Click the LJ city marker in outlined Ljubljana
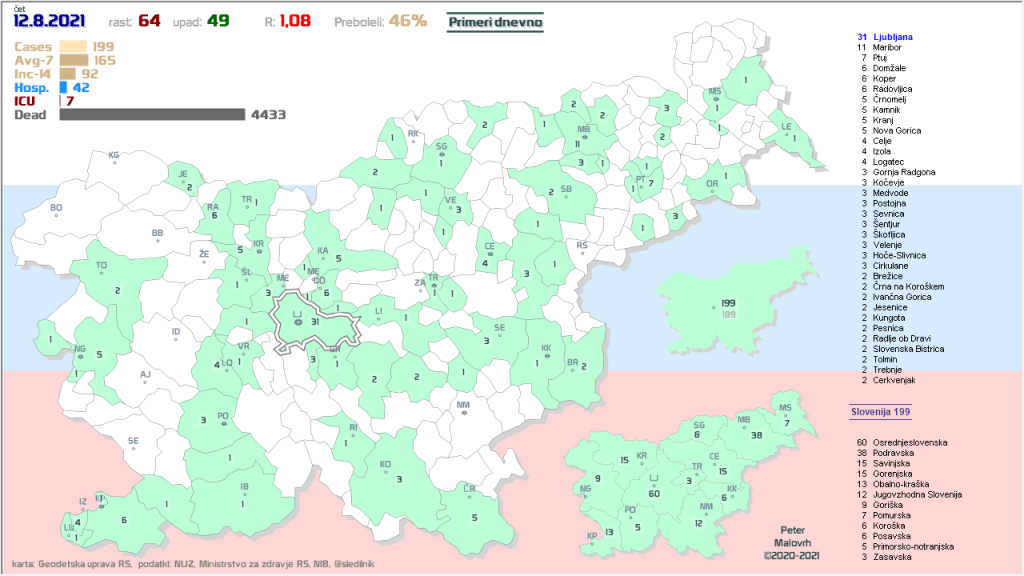This screenshot has width=1024, height=576. (297, 322)
